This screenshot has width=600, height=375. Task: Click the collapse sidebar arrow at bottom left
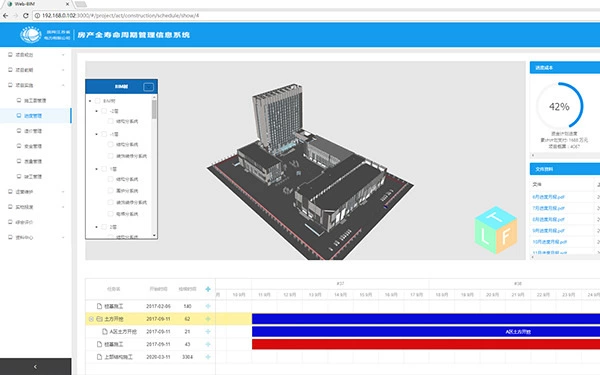coord(35,367)
